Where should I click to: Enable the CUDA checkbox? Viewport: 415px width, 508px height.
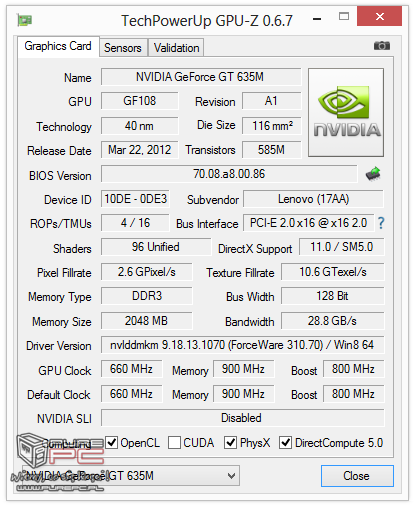click(x=174, y=443)
